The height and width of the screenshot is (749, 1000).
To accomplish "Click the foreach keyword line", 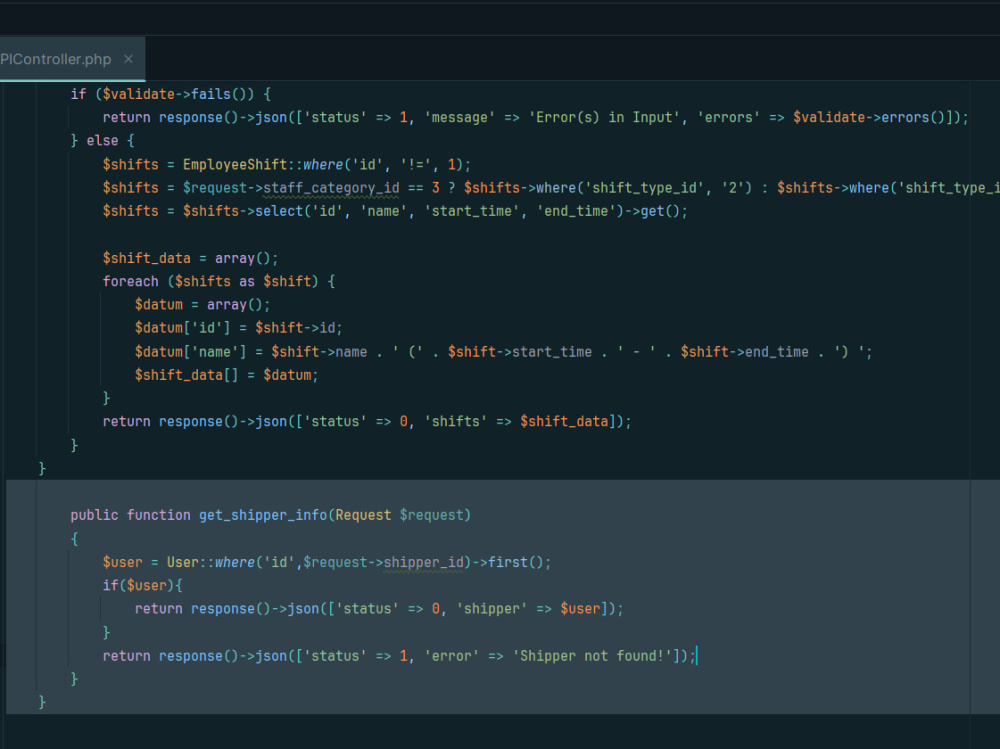I will click(219, 281).
